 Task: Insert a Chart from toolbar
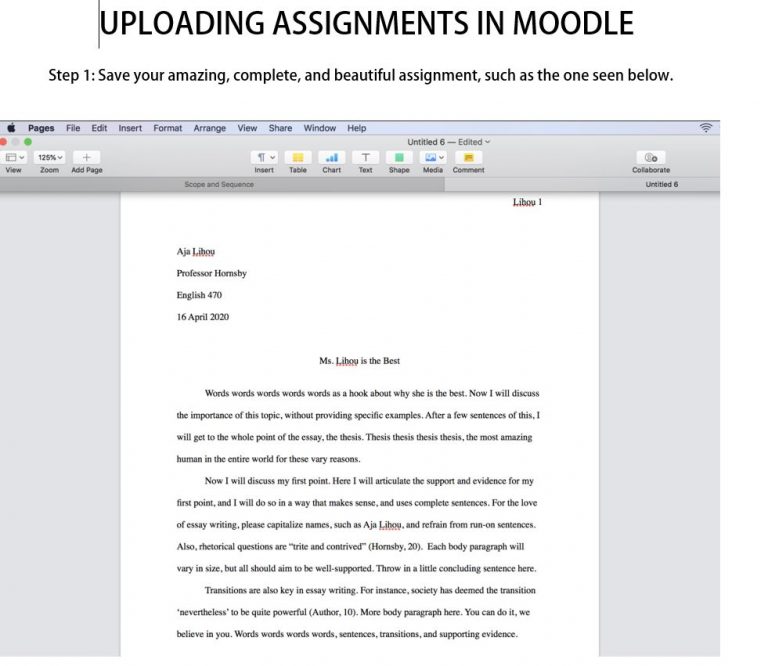(x=332, y=157)
